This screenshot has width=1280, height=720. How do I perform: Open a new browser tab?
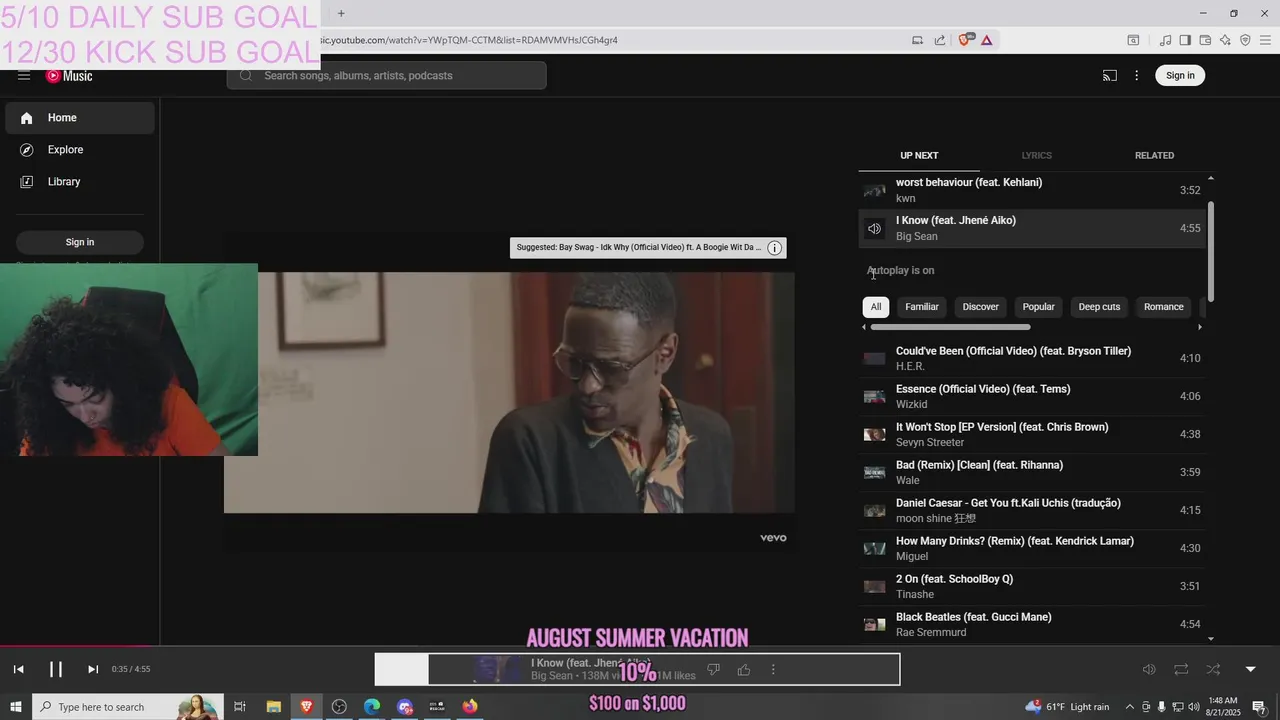341,13
